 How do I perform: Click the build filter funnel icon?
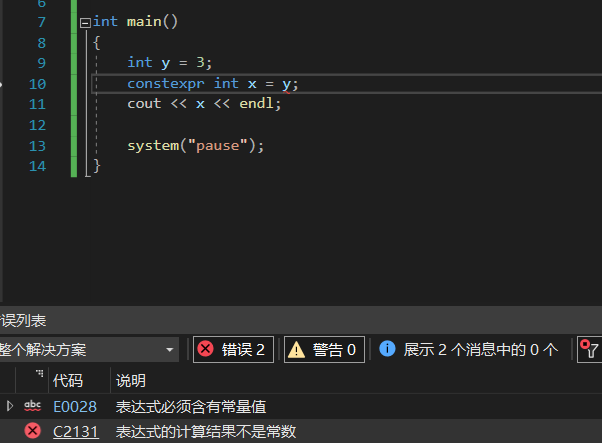pyautogui.click(x=590, y=349)
